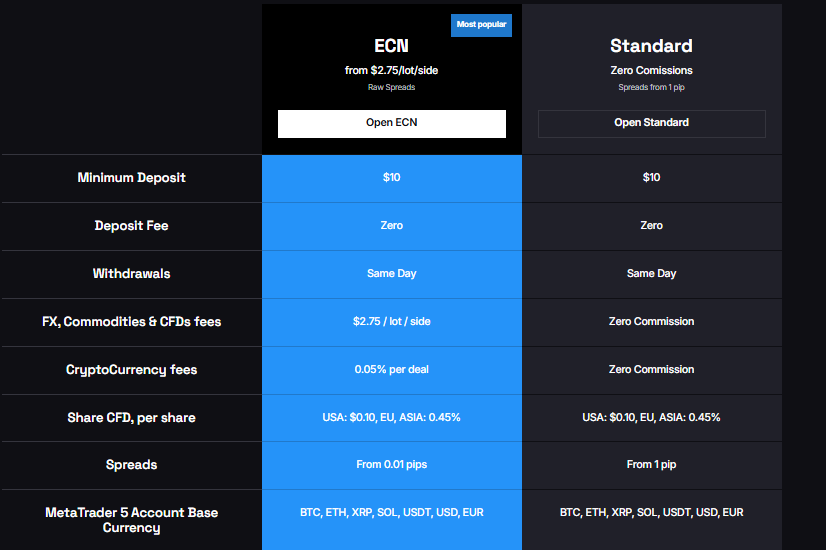Click FX, Commodities & CFDs fees label

pyautogui.click(x=131, y=322)
